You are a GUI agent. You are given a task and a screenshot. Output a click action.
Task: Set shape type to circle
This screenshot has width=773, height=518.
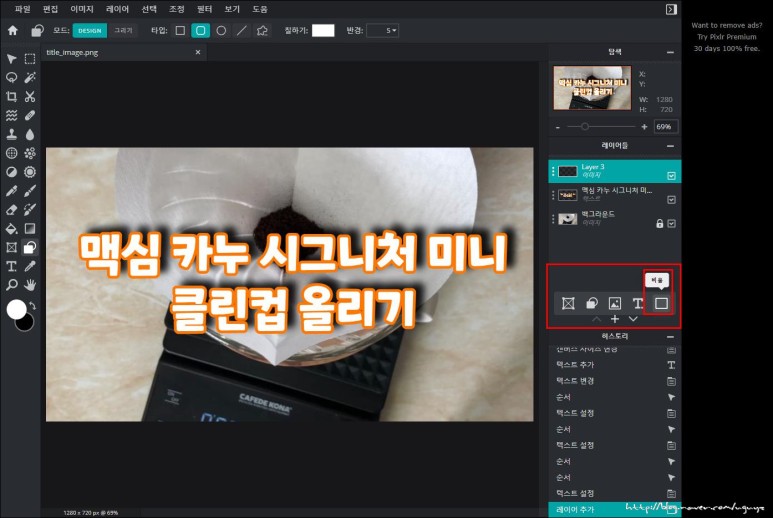pos(221,31)
